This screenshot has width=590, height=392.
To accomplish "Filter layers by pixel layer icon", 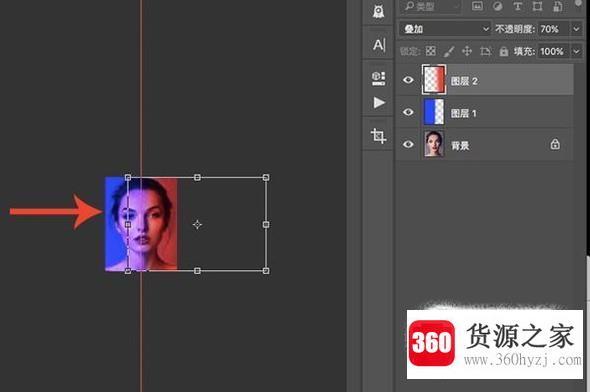I will coord(477,6).
